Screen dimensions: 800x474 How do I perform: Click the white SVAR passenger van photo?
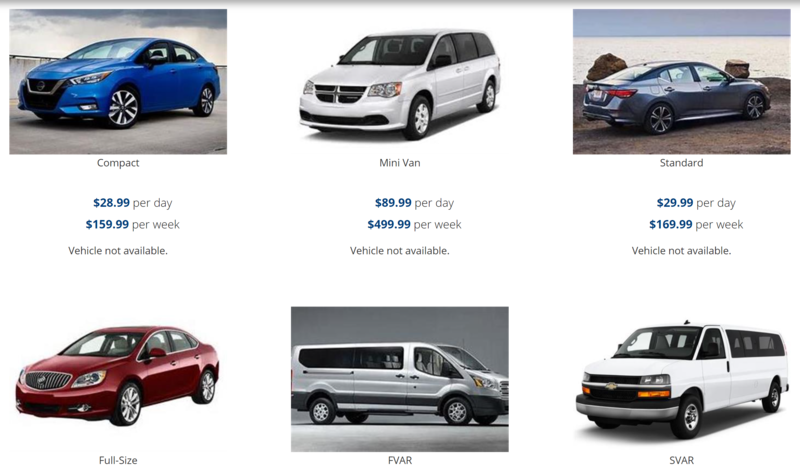(x=681, y=379)
